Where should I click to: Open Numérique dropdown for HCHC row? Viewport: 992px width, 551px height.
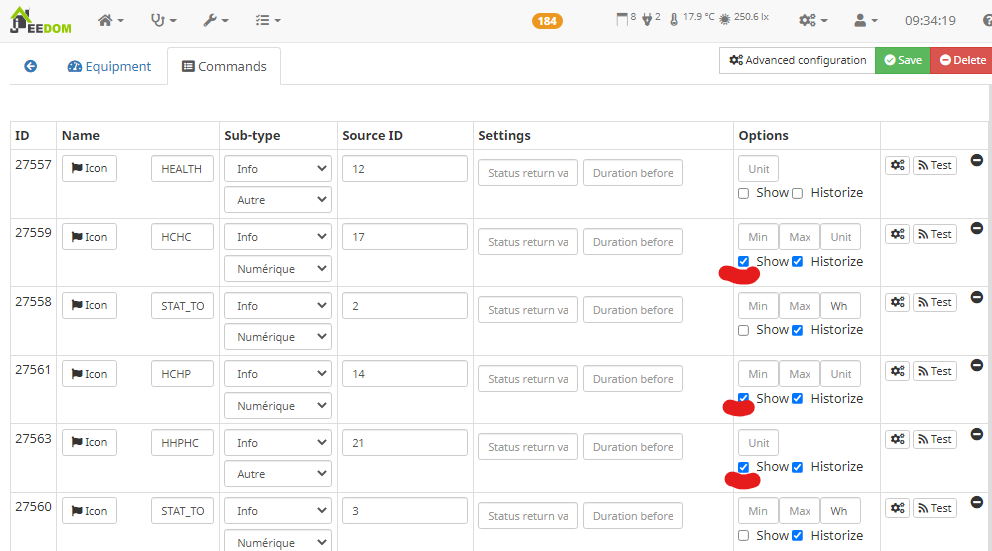tap(277, 269)
